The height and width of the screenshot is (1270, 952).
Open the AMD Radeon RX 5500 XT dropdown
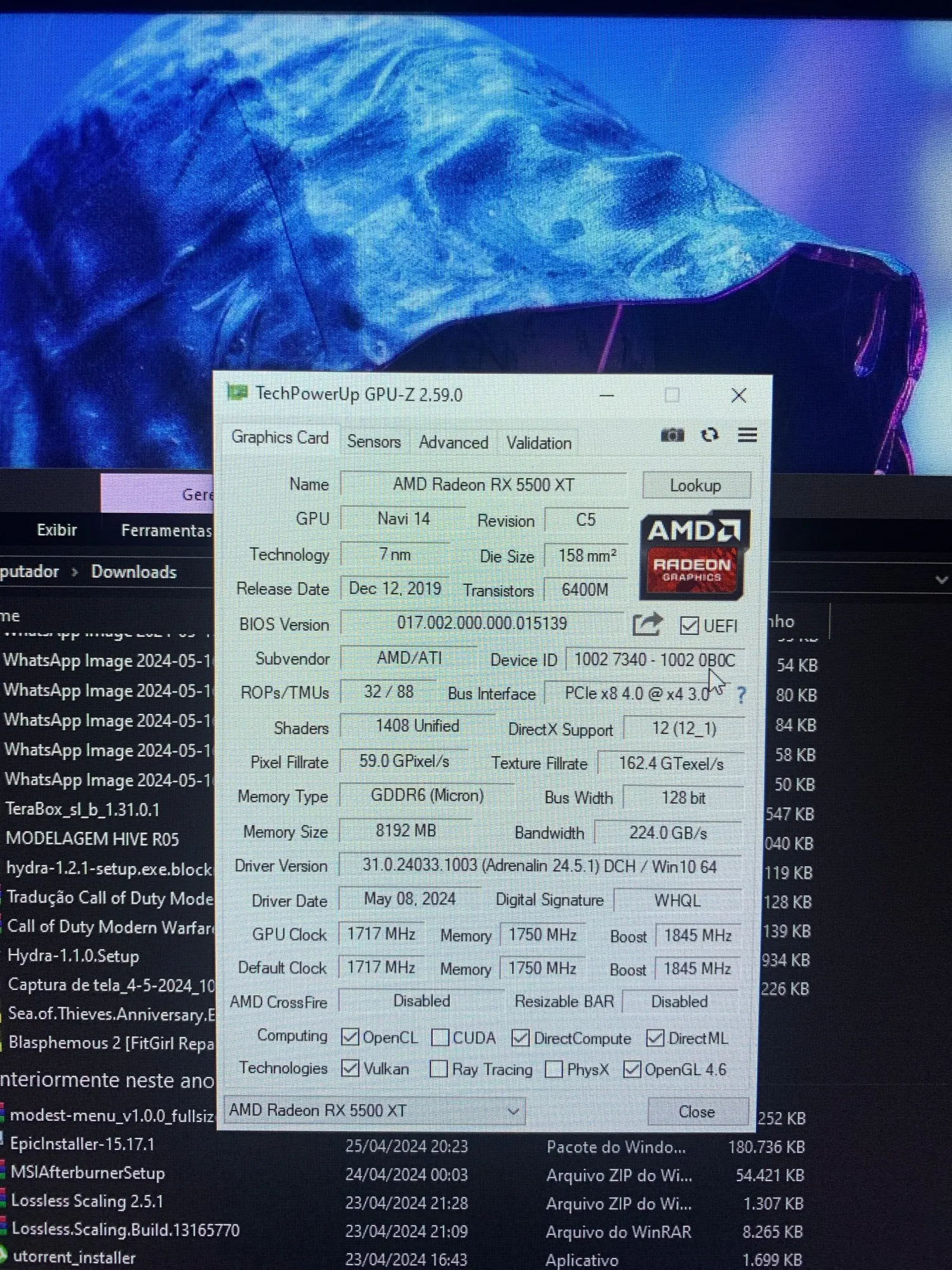click(374, 1111)
